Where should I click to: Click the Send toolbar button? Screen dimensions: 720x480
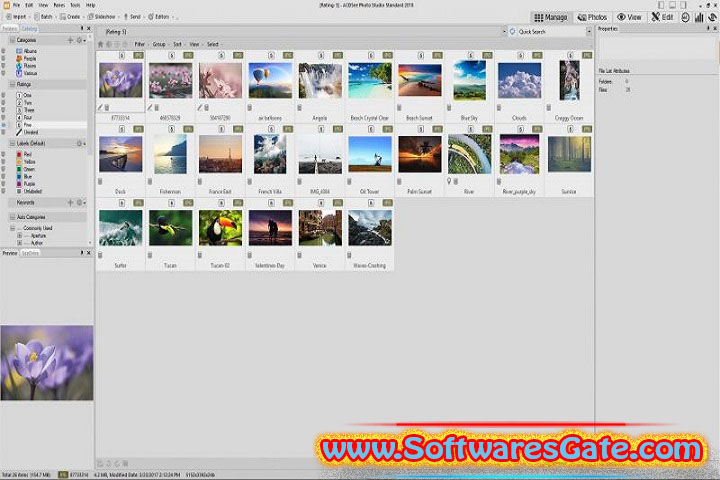132,17
